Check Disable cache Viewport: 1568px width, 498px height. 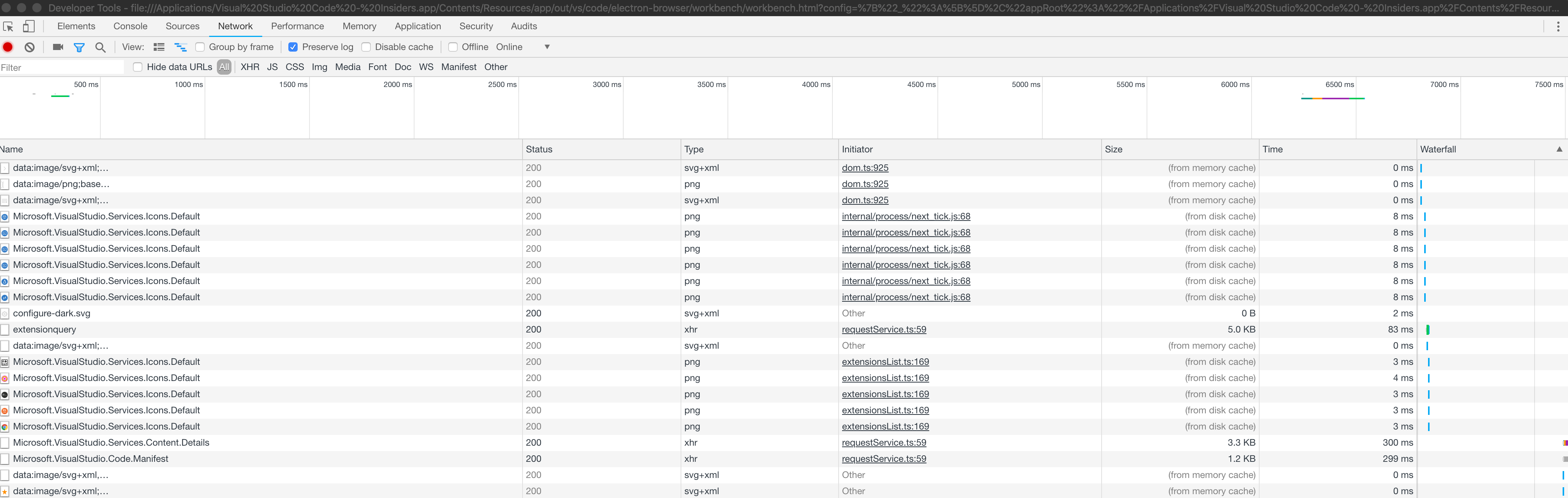pos(366,47)
